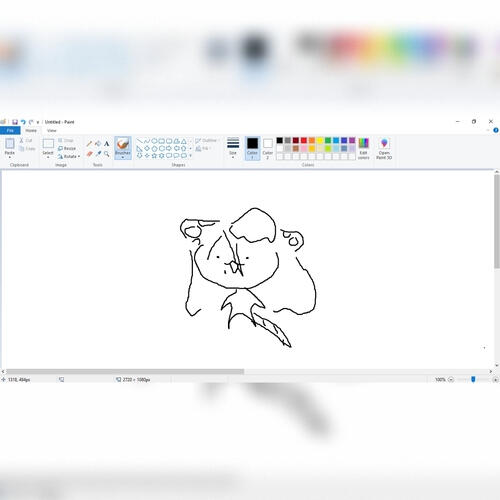Open the Paint Help icon
Screen dimensions: 500x500
[x=496, y=130]
